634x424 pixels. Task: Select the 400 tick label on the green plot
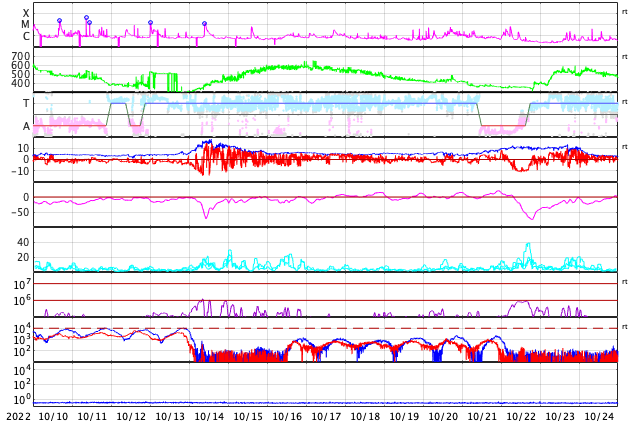(x=21, y=83)
